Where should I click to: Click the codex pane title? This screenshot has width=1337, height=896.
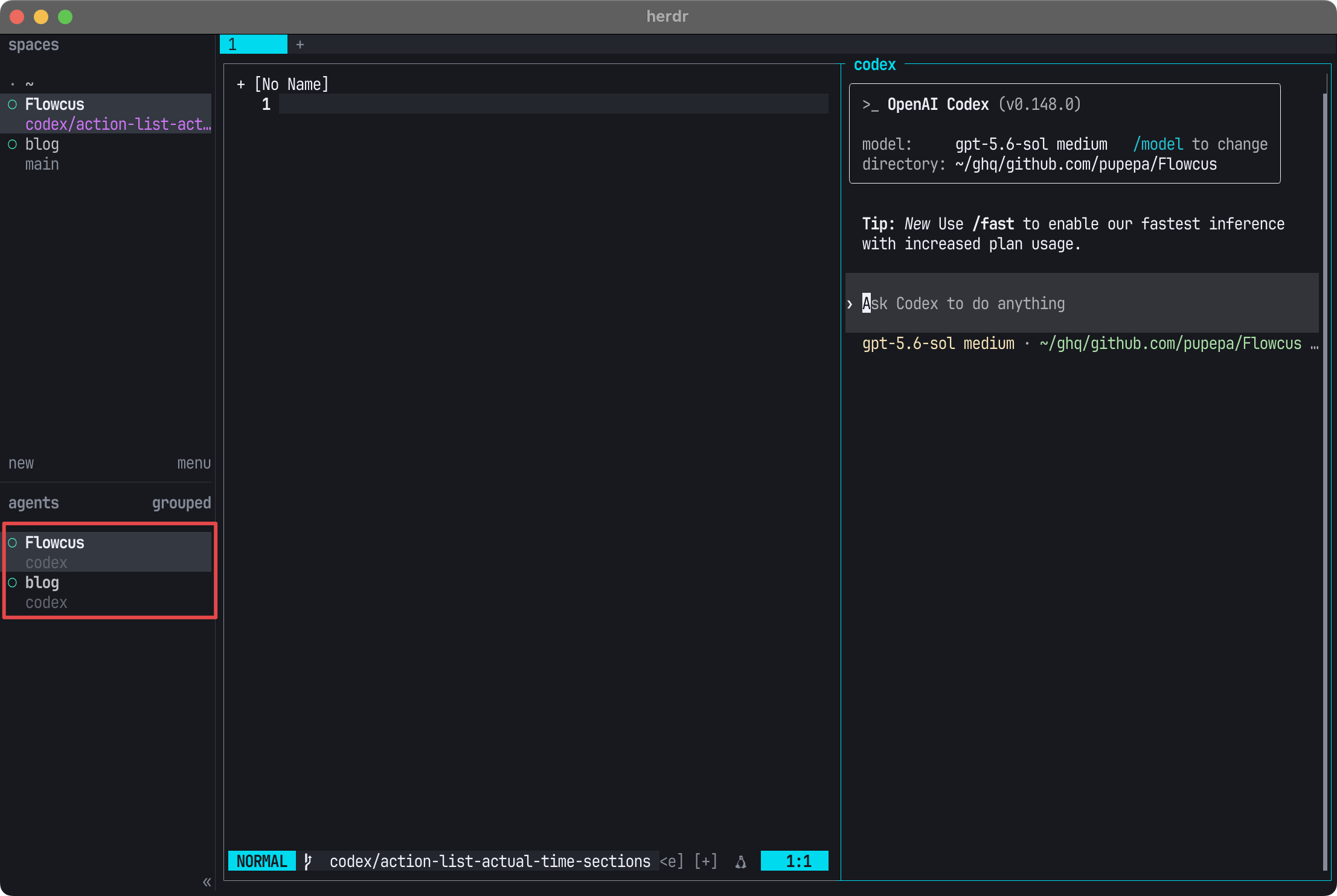coord(874,65)
